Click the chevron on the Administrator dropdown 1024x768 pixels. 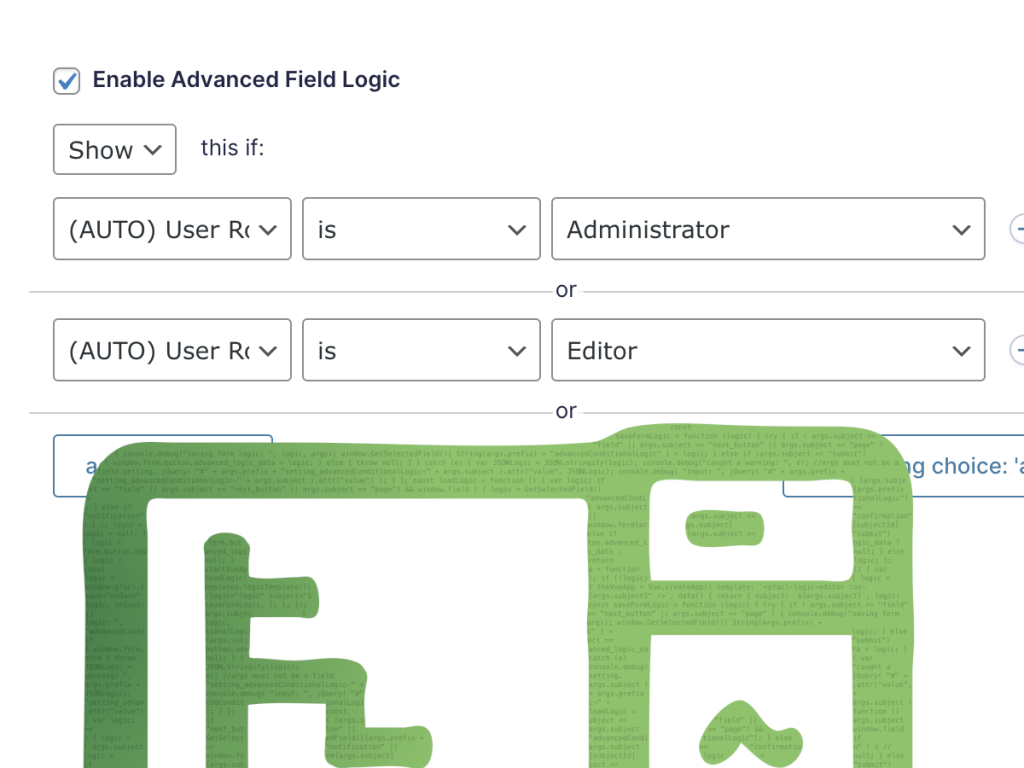pyautogui.click(x=961, y=229)
